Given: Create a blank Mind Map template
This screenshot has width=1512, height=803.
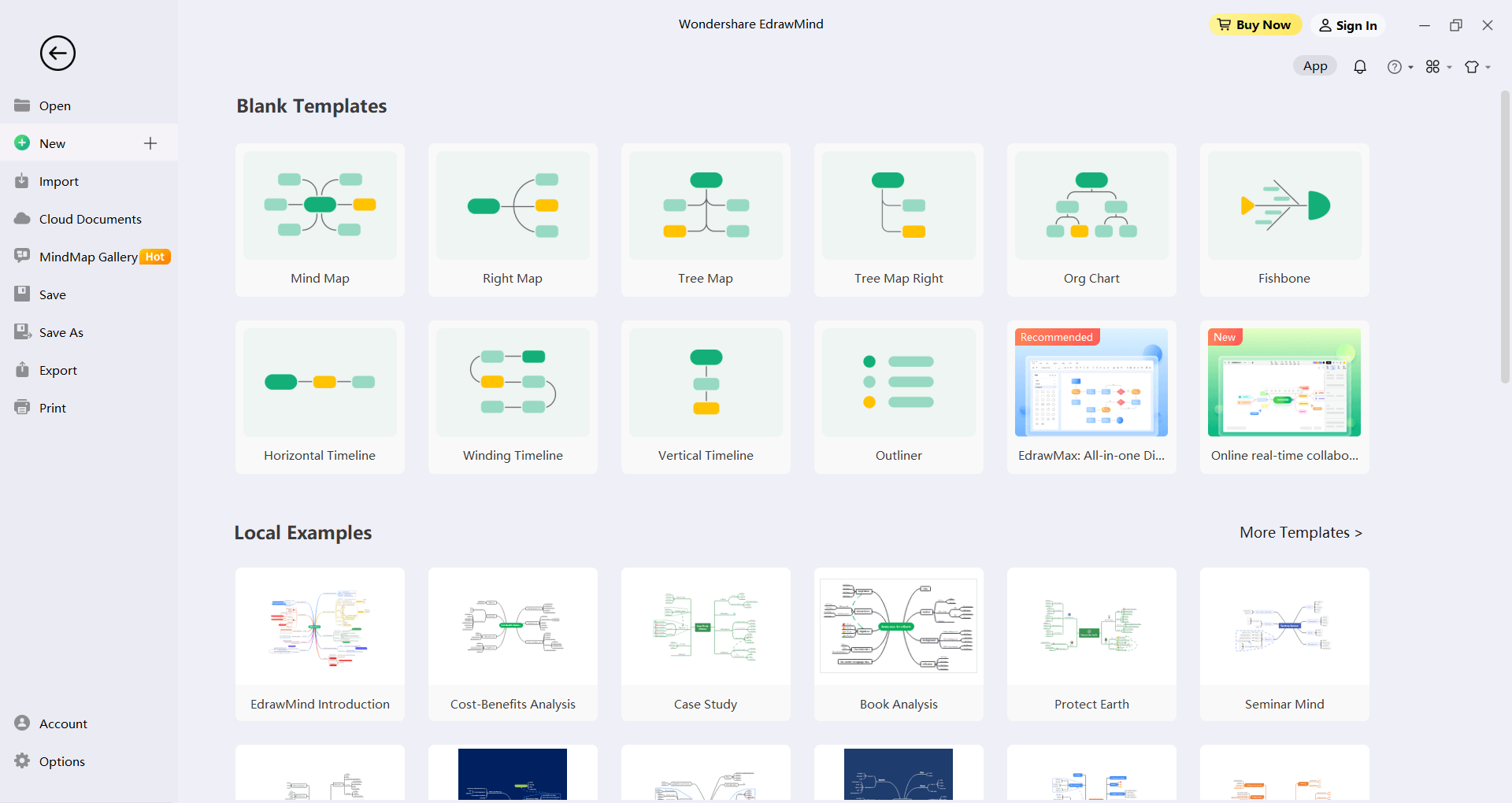Looking at the screenshot, I should click(320, 220).
